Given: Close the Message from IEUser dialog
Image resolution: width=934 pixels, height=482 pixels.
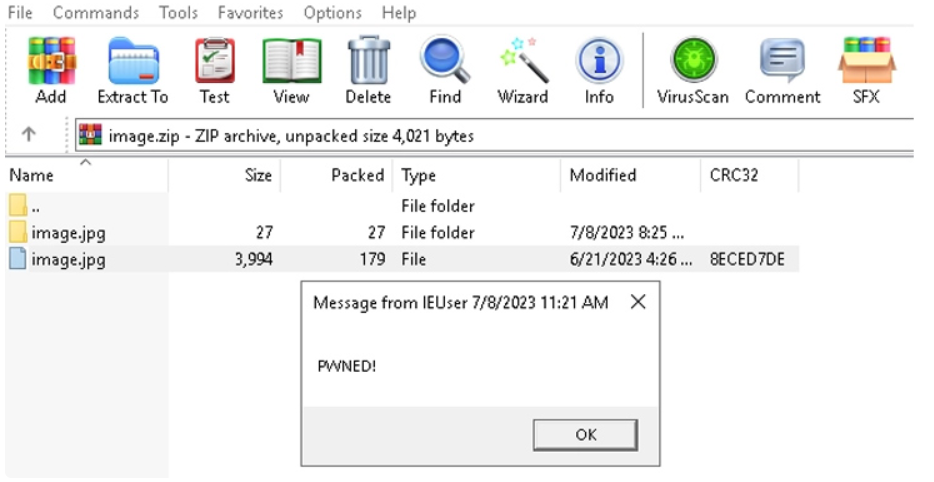Looking at the screenshot, I should pos(638,302).
